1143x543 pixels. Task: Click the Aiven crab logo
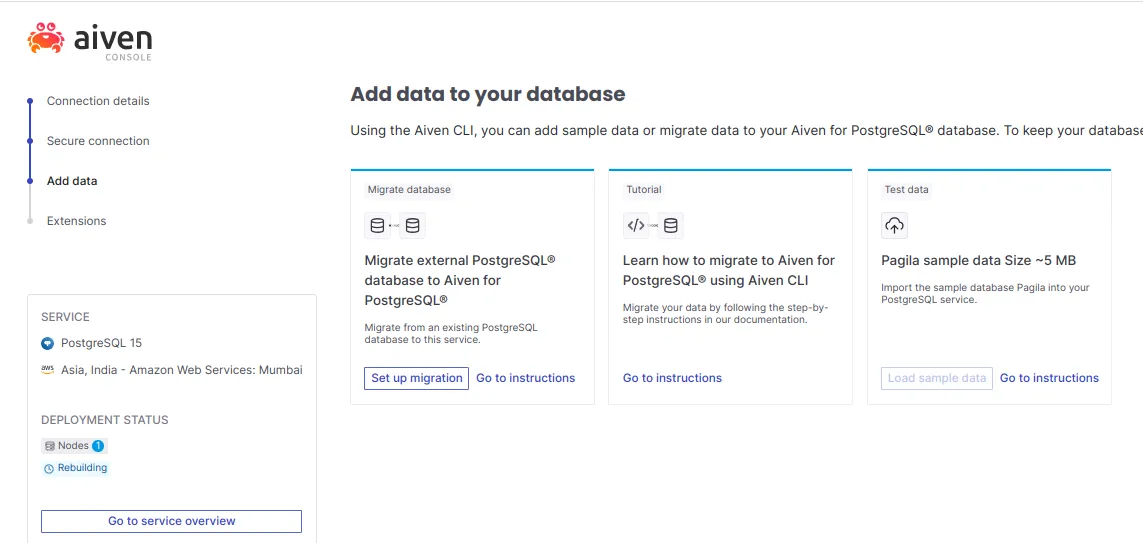coord(45,39)
